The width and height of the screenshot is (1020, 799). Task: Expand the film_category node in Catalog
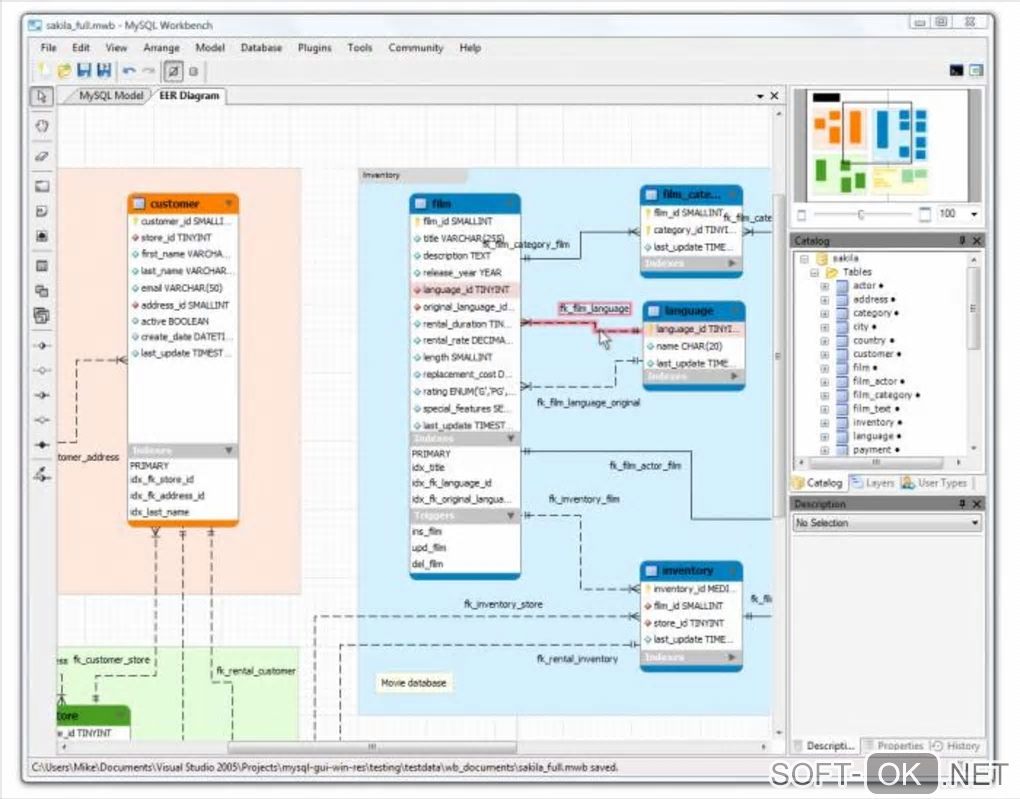pyautogui.click(x=825, y=395)
